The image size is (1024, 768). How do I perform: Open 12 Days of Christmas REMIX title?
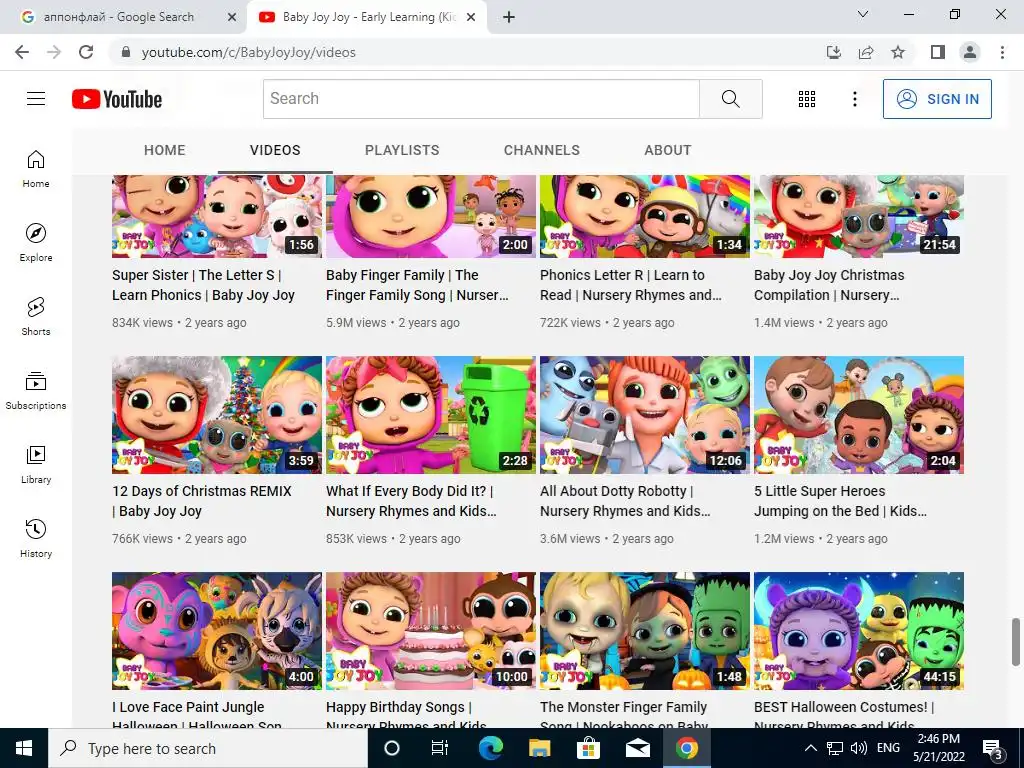pos(202,501)
